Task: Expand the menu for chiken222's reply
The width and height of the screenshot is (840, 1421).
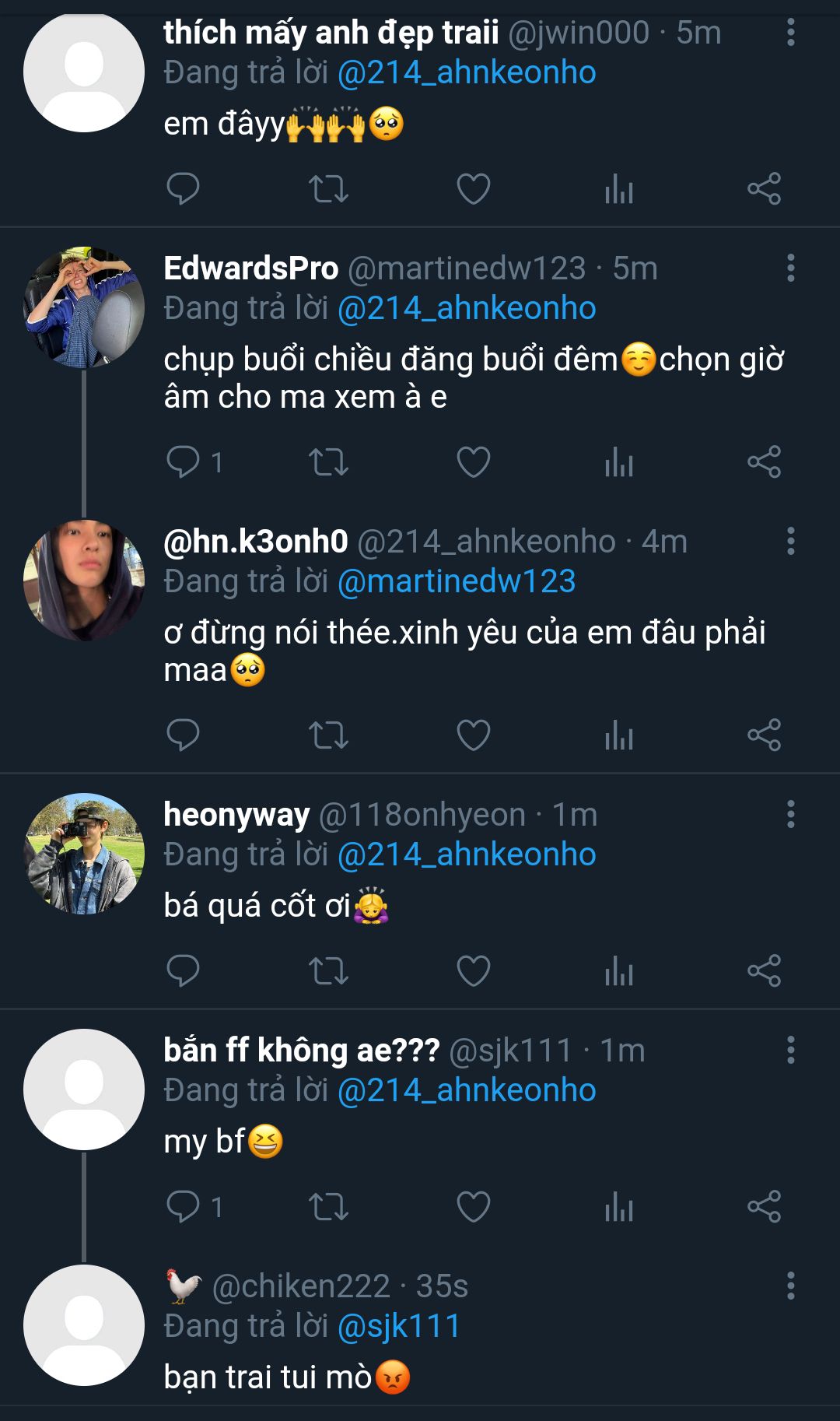Action: [790, 1286]
